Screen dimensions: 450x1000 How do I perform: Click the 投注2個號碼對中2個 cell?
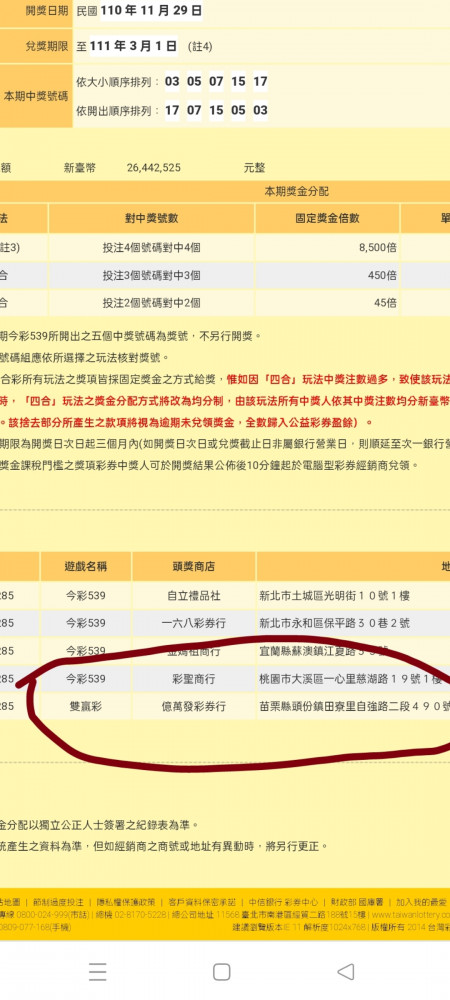151,302
